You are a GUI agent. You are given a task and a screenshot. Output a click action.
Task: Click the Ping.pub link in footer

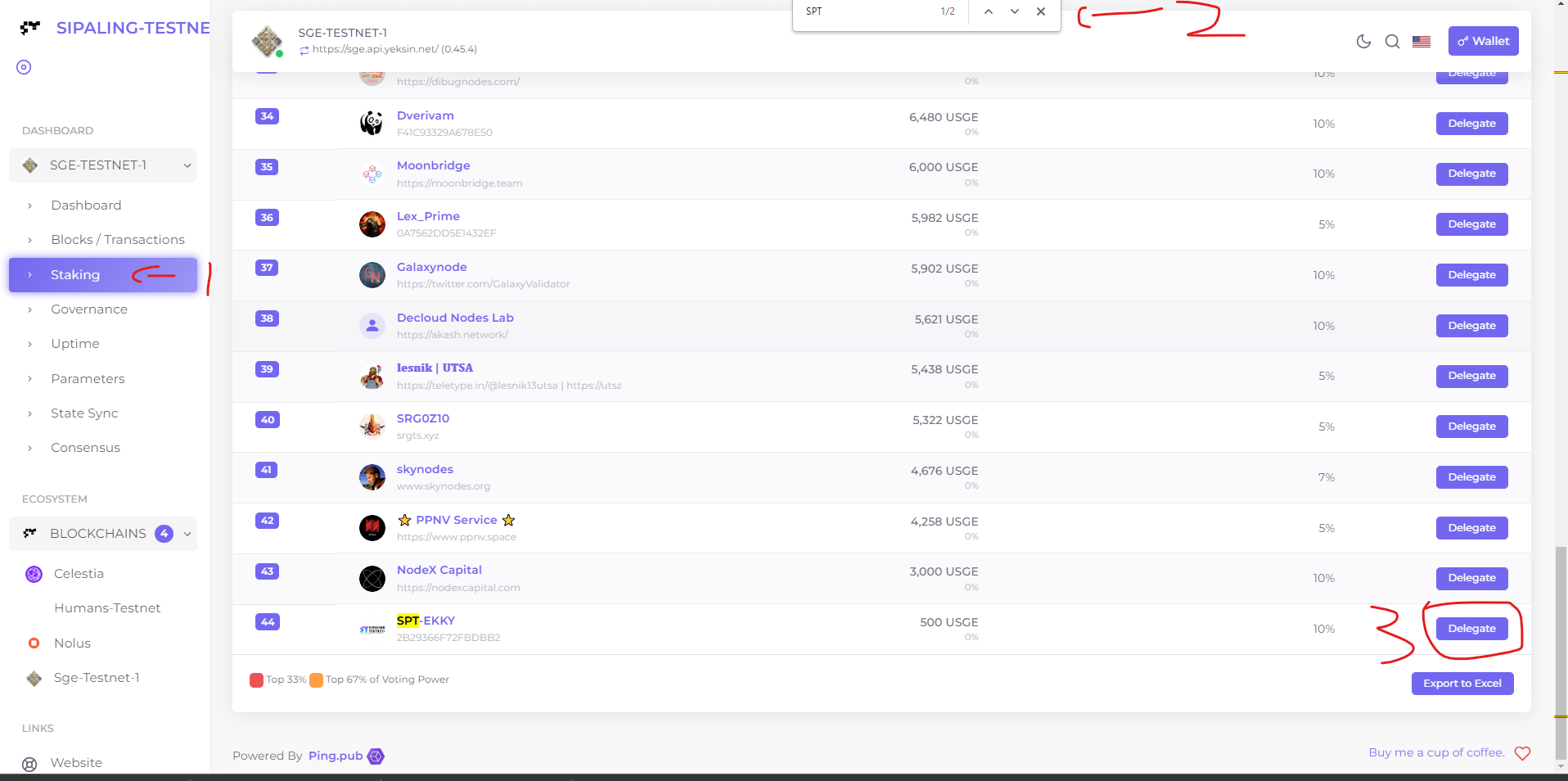pos(336,756)
